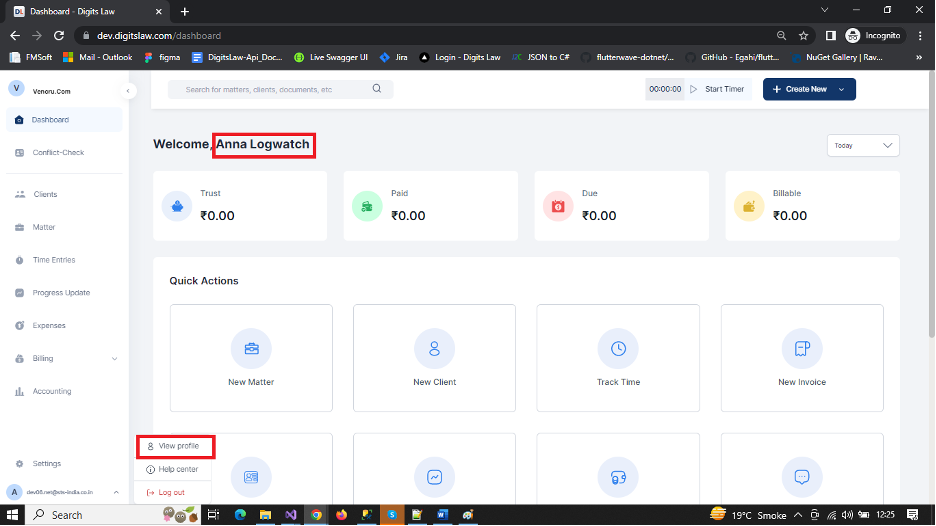This screenshot has height=526, width=936.
Task: Click the play icon beside Start Timer
Action: (693, 89)
